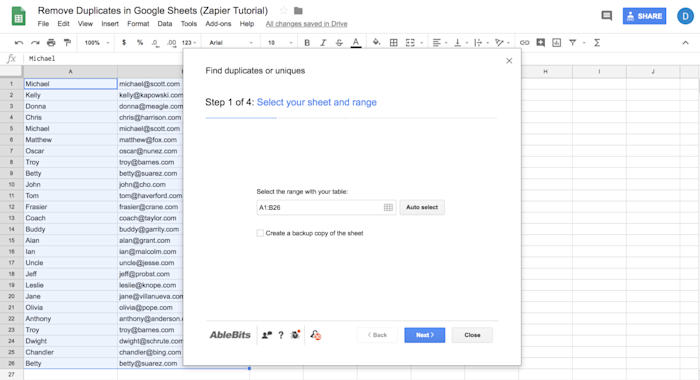
Task: Open the Arial font dropdown
Action: click(231, 43)
